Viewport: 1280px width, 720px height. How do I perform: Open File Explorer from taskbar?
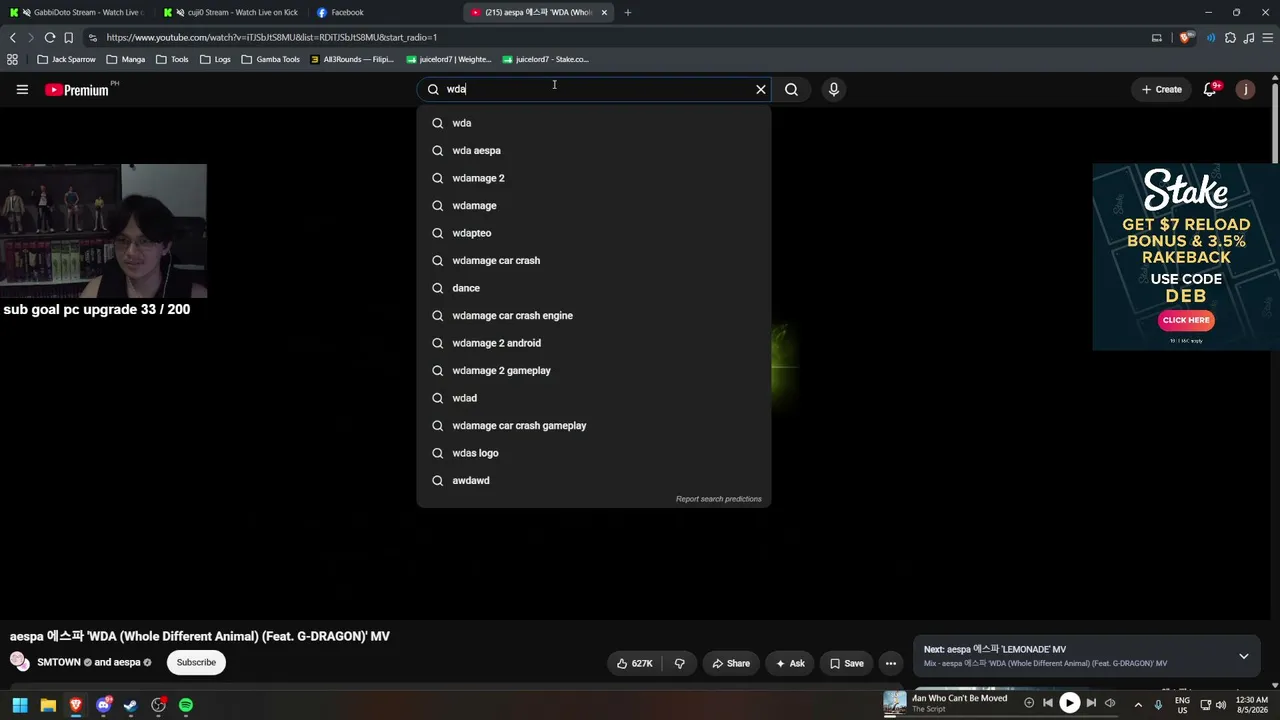(48, 705)
